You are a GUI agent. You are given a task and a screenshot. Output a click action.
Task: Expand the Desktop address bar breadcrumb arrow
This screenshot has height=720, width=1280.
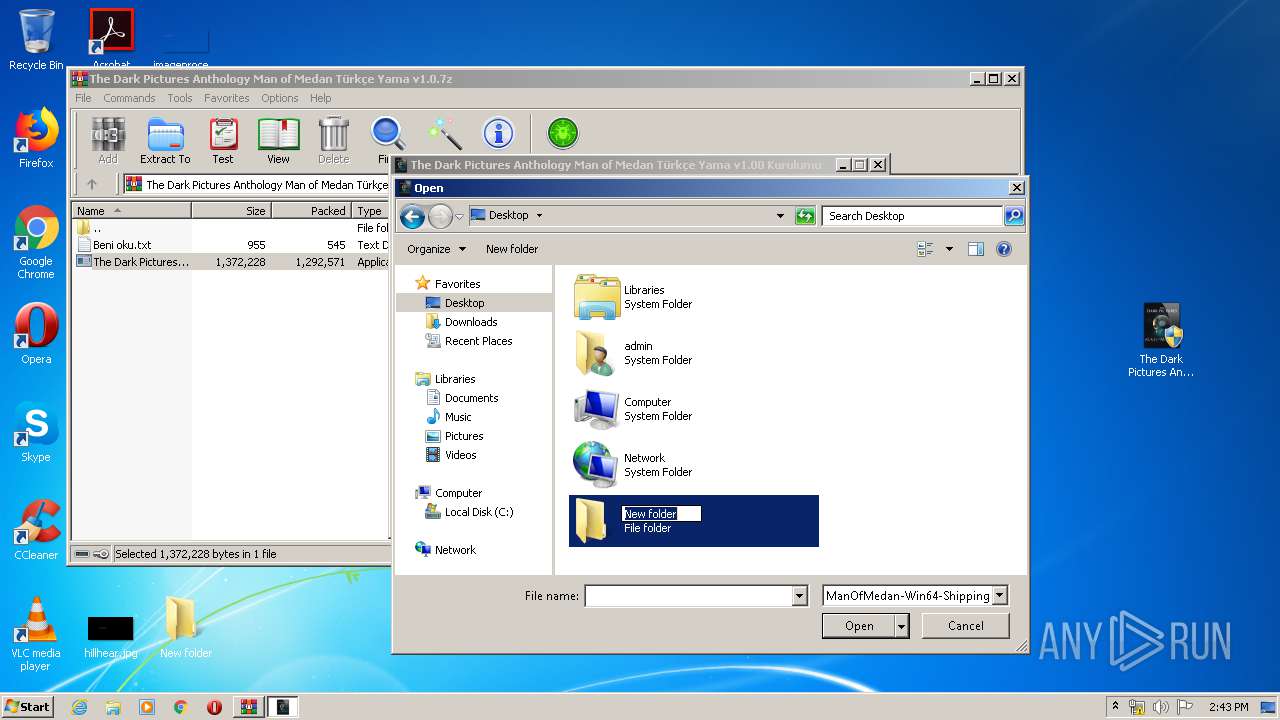pos(539,215)
